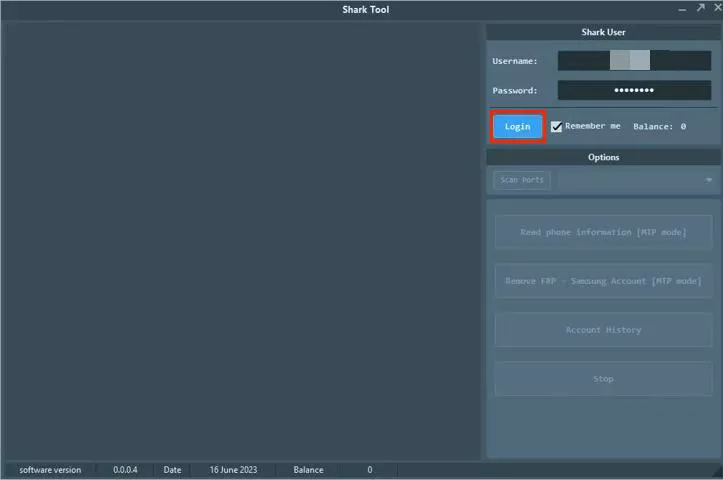Click the Shark Tool title bar text
Image resolution: width=723 pixels, height=480 pixels.
click(365, 10)
